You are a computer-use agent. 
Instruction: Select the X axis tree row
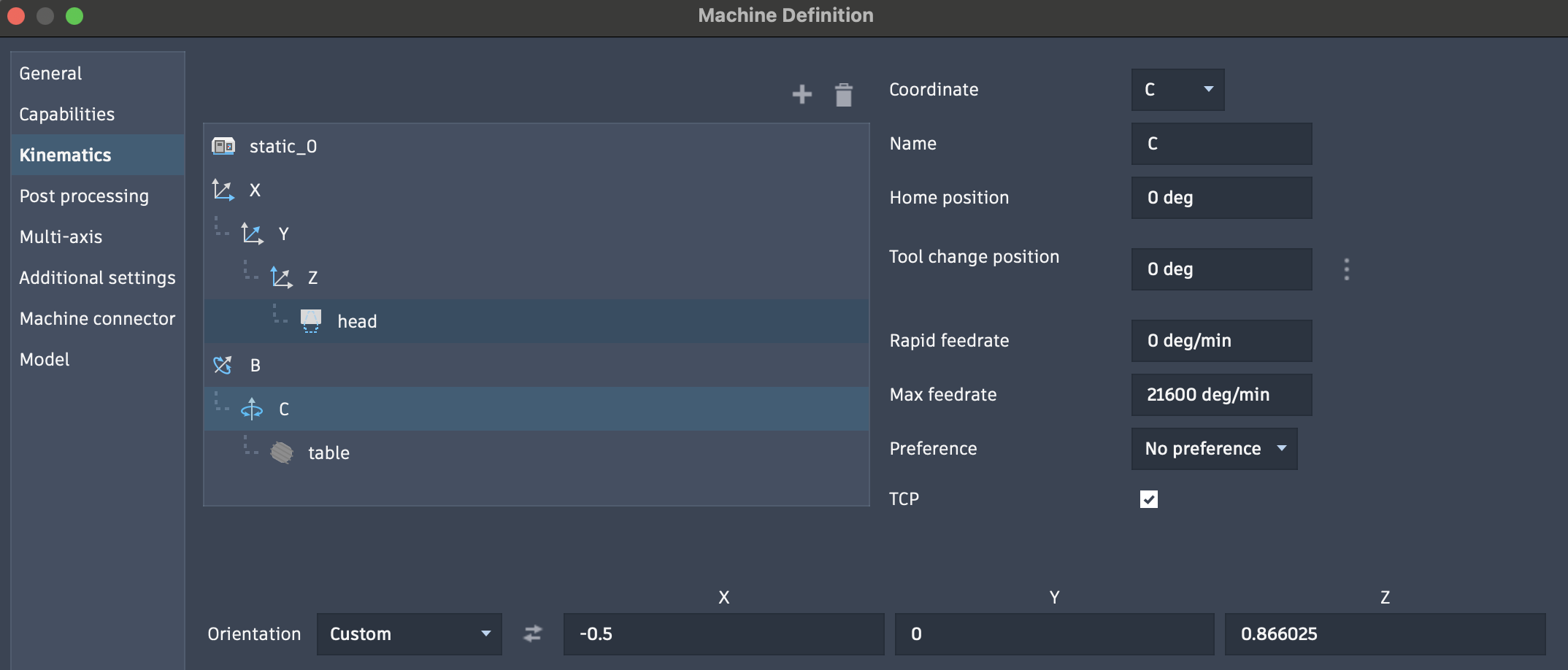point(537,190)
